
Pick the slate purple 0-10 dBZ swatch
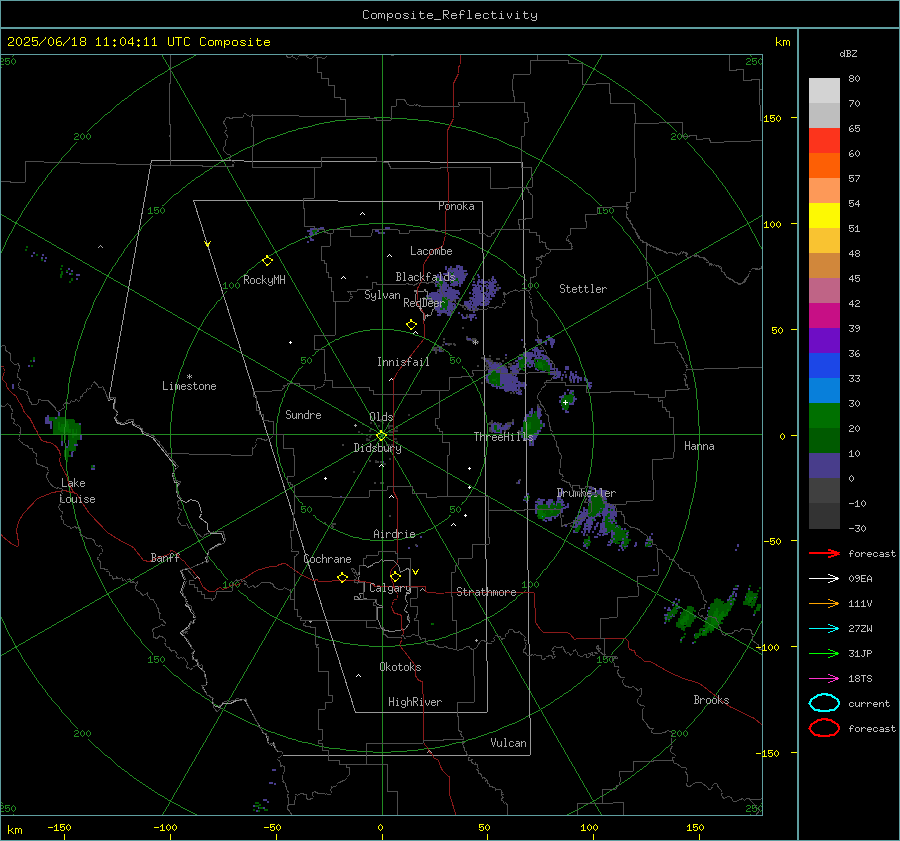point(824,466)
